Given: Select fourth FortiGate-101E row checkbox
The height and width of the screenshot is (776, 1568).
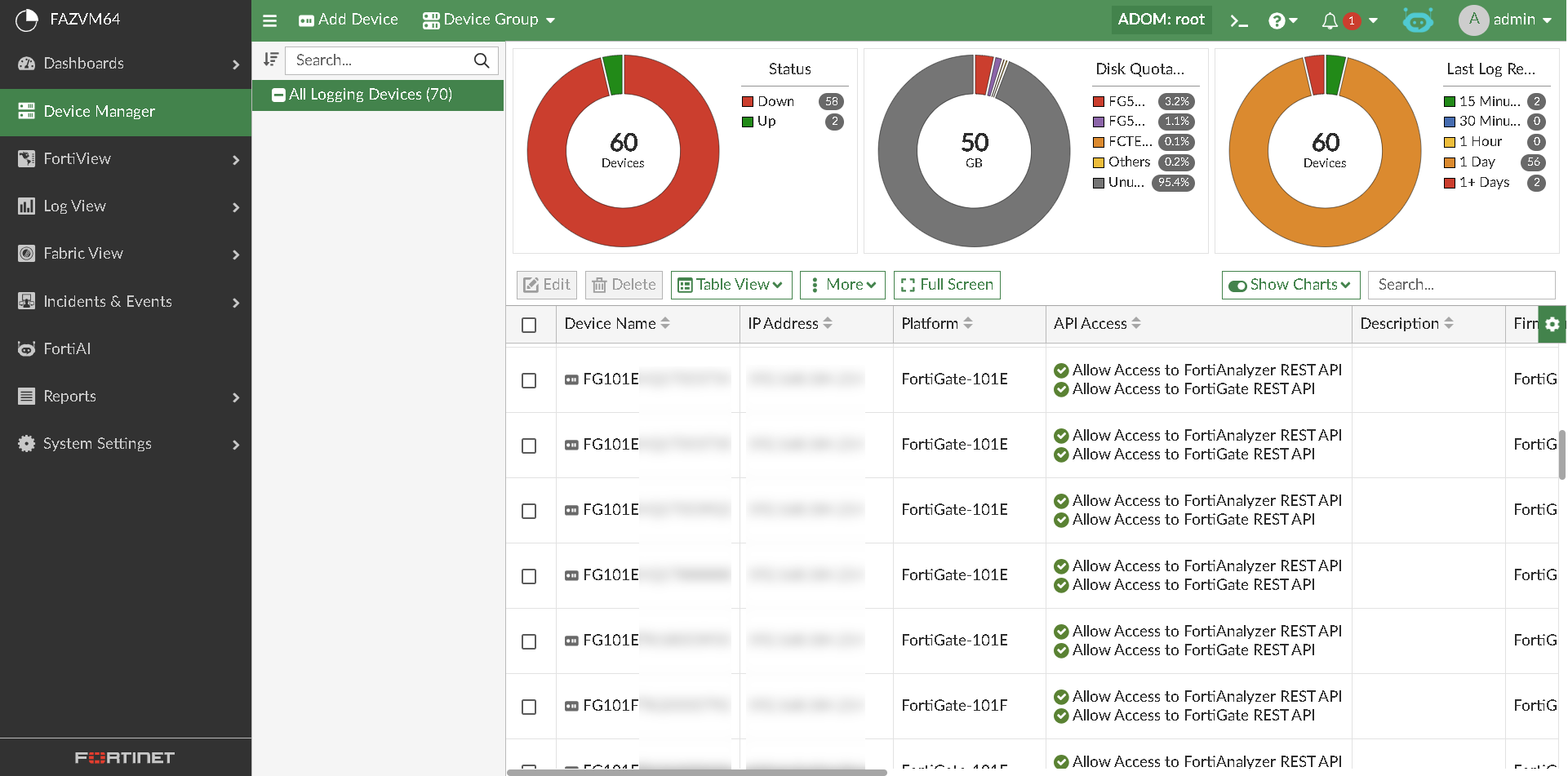Looking at the screenshot, I should click(529, 576).
